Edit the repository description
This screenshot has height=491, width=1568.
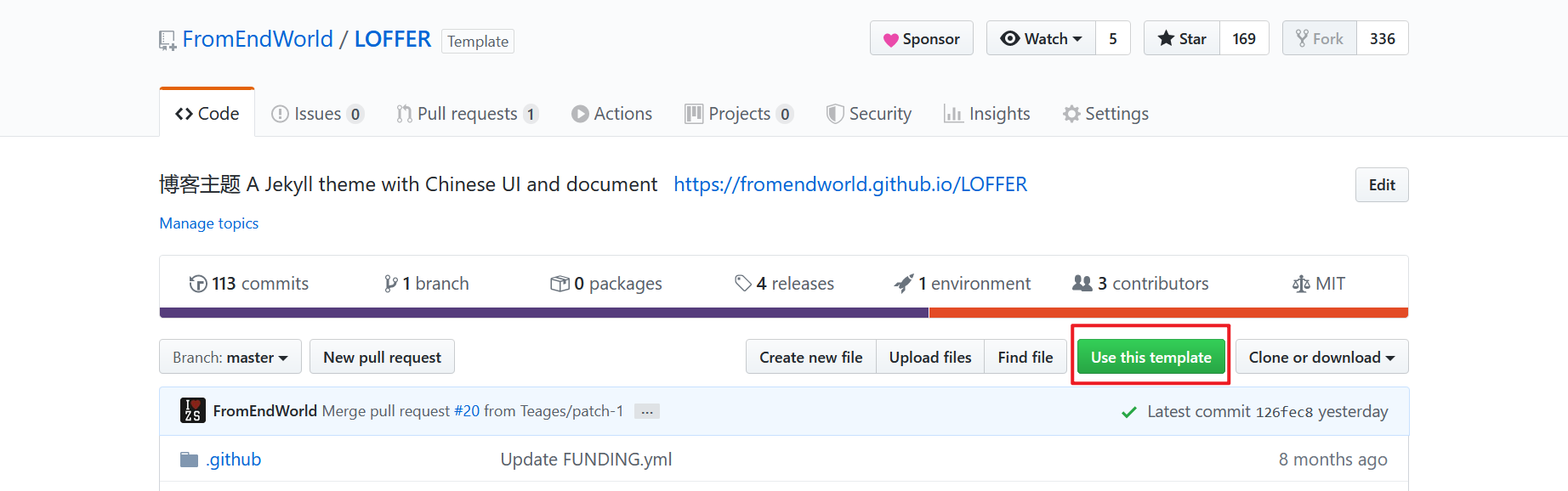click(1382, 184)
